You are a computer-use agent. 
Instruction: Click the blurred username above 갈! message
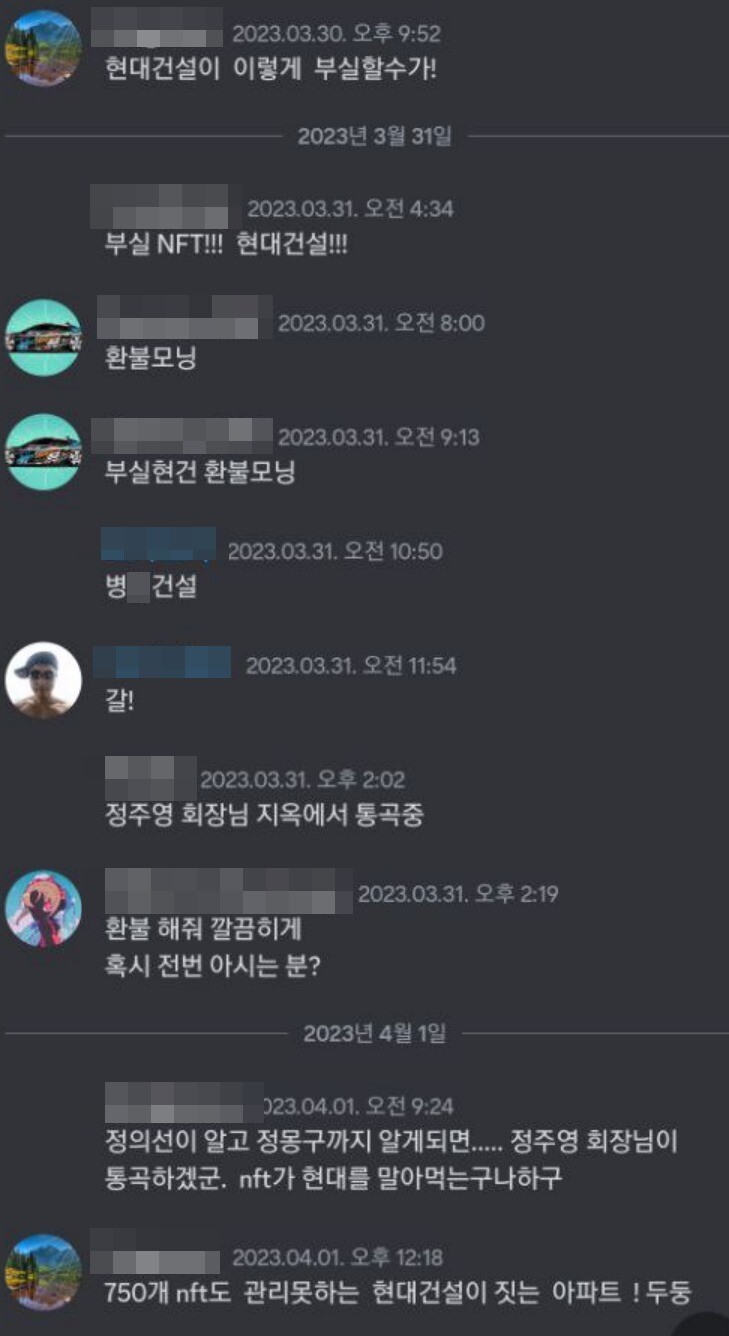pyautogui.click(x=162, y=663)
